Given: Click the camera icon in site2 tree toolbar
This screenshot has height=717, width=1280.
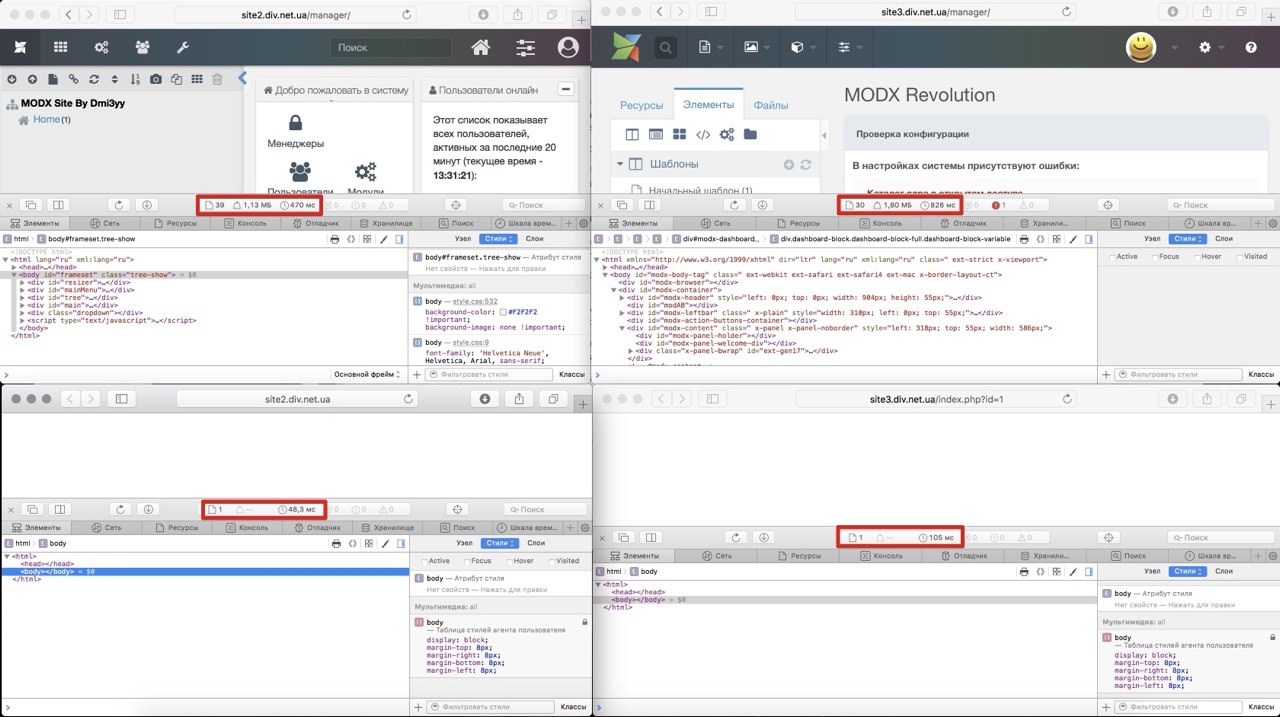Looking at the screenshot, I should [x=156, y=79].
